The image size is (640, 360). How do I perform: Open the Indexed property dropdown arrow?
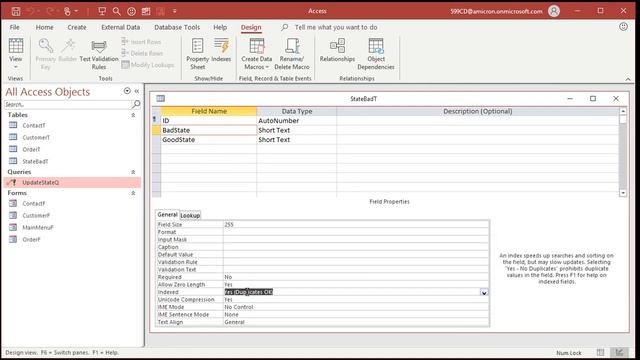pyautogui.click(x=484, y=292)
